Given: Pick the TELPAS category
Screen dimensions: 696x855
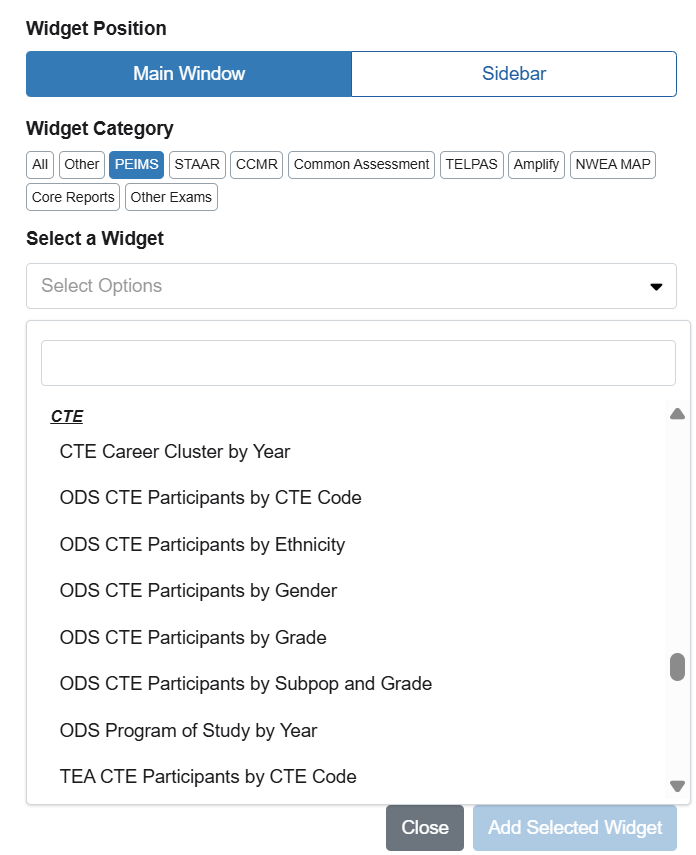Looking at the screenshot, I should pos(471,164).
